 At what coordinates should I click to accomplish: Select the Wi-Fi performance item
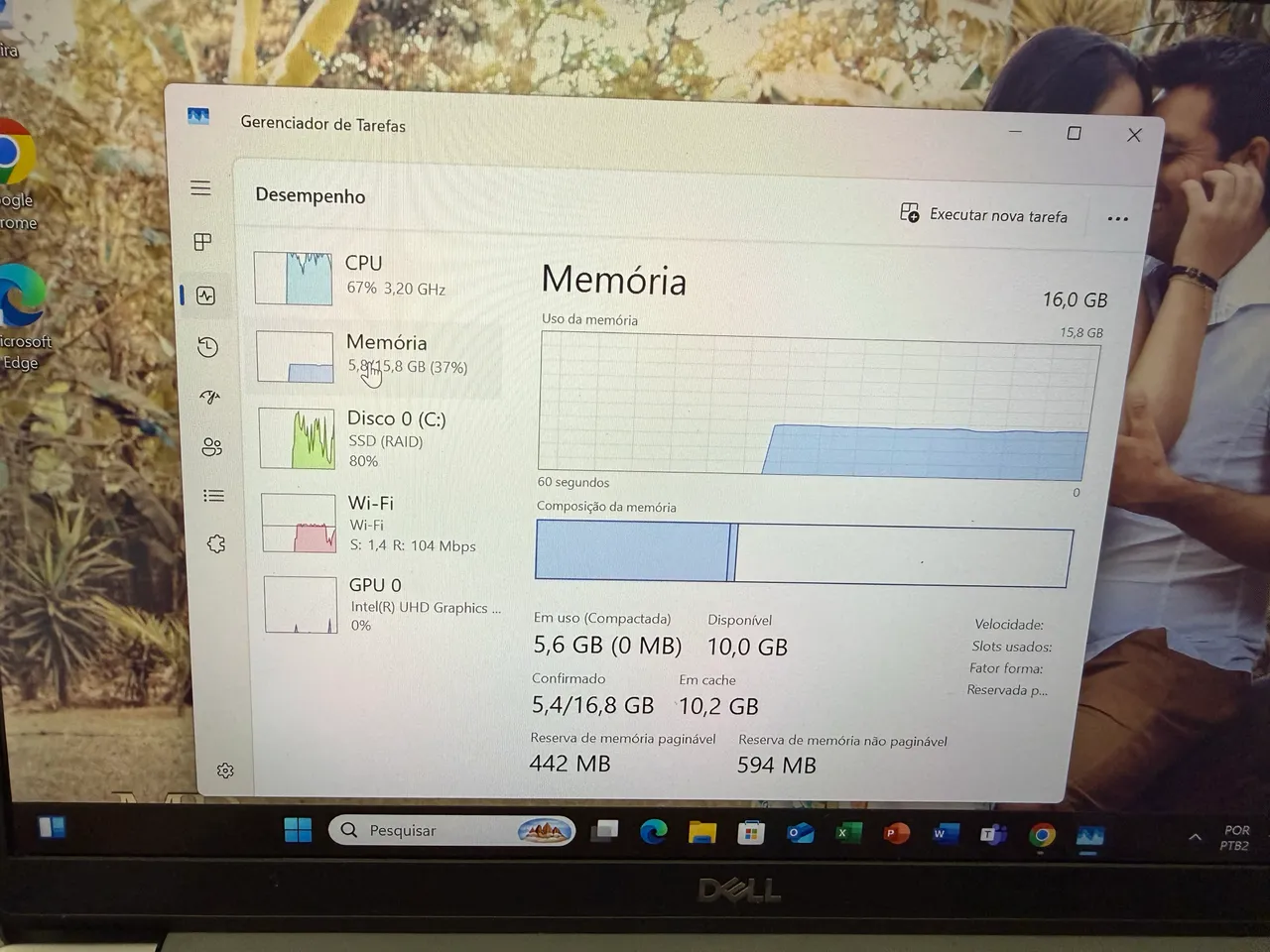pos(381,523)
